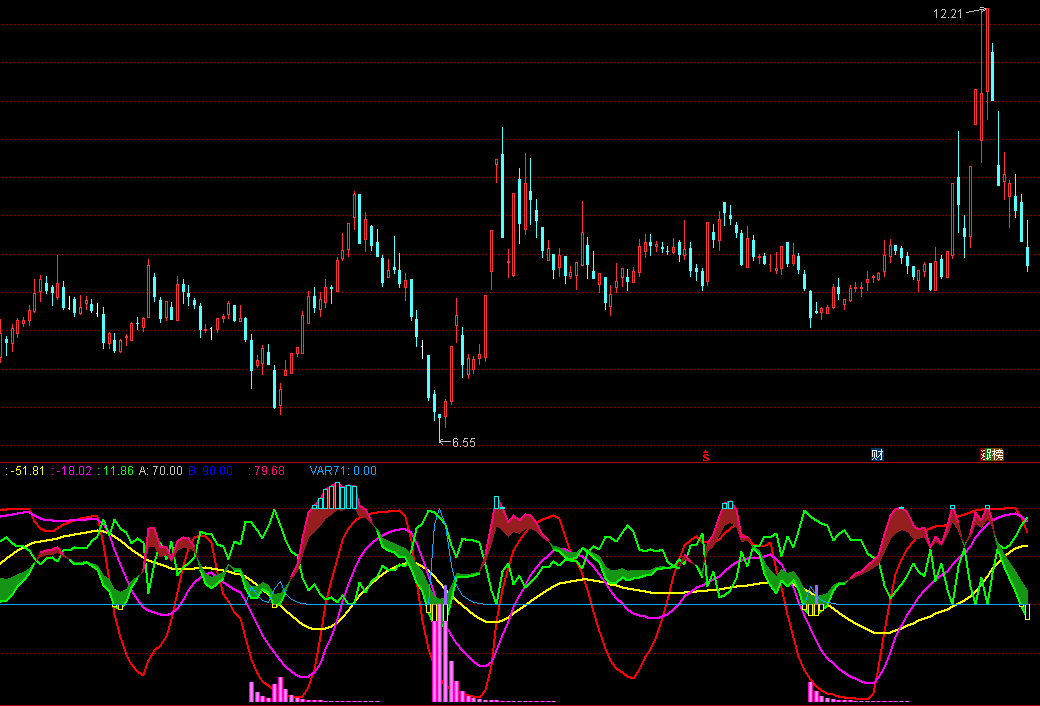
Task: Click the red-green marker beside 榜
Action: 986,455
